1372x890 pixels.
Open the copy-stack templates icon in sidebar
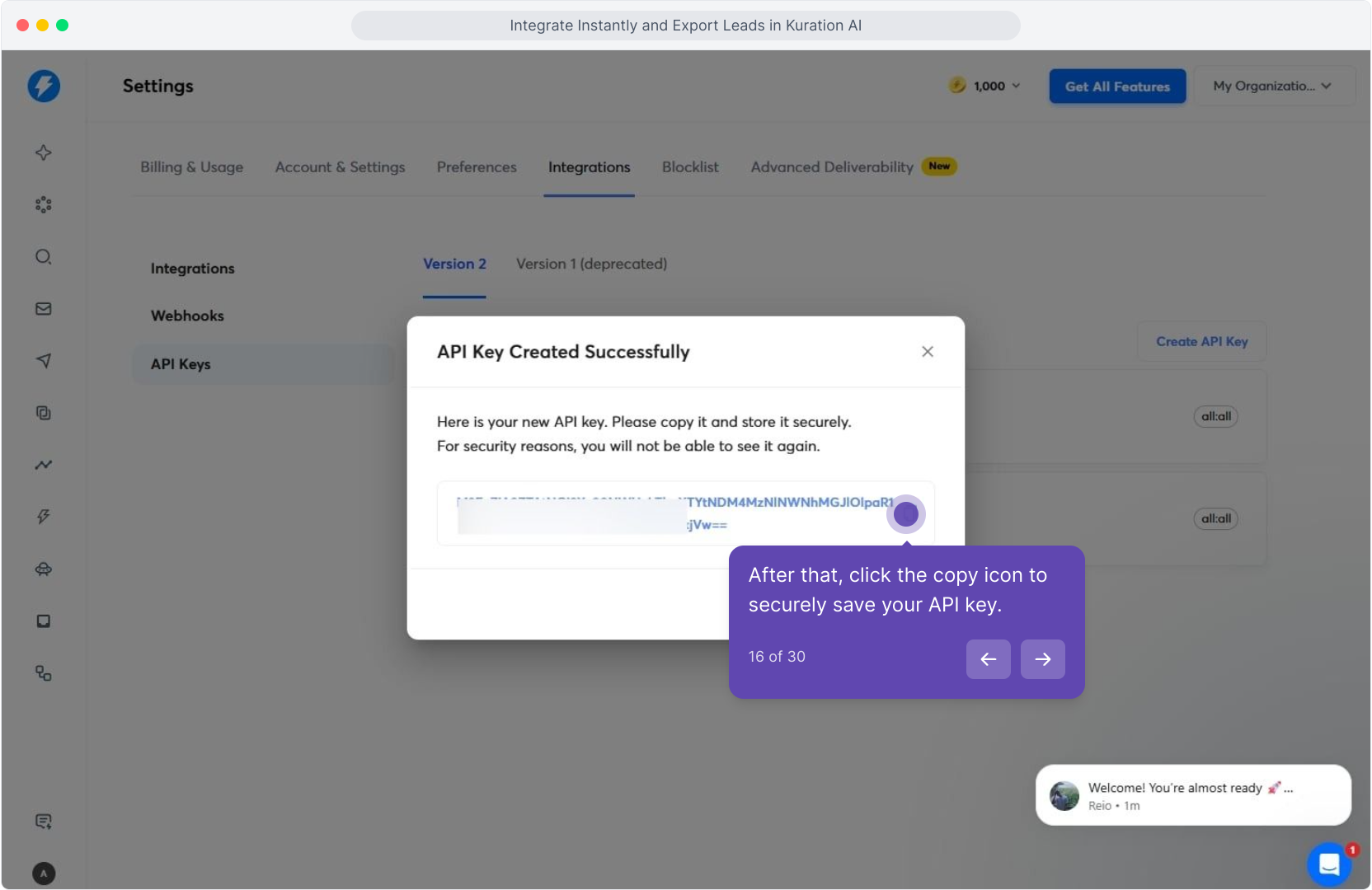44,412
